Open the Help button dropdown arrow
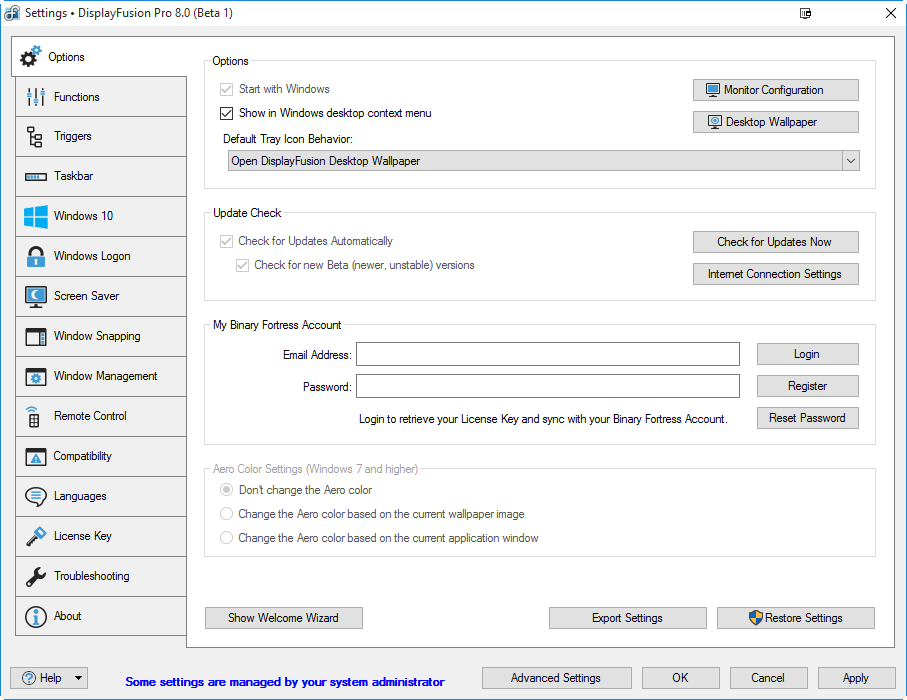 pyautogui.click(x=78, y=678)
